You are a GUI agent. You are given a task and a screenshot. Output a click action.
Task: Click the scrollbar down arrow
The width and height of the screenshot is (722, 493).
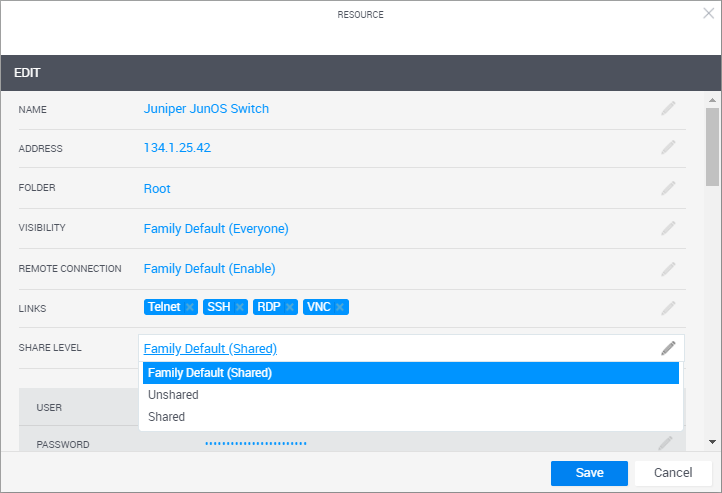click(x=712, y=441)
